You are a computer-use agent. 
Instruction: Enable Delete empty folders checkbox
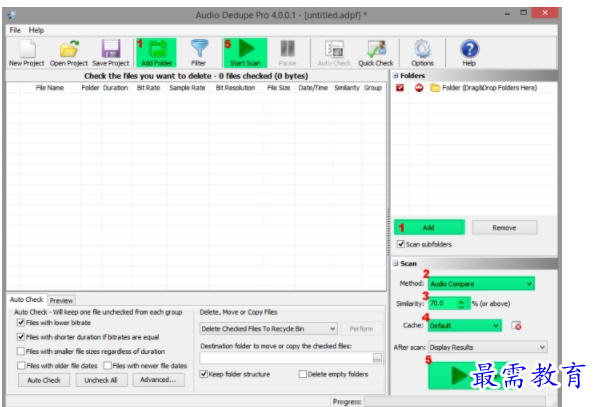(303, 374)
